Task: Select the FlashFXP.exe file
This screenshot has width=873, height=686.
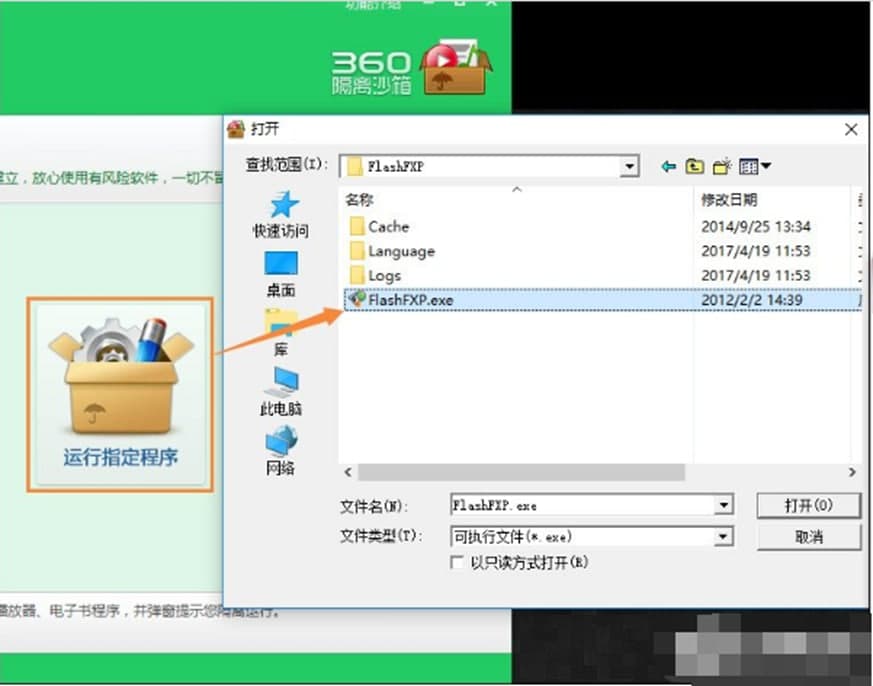Action: click(x=603, y=300)
